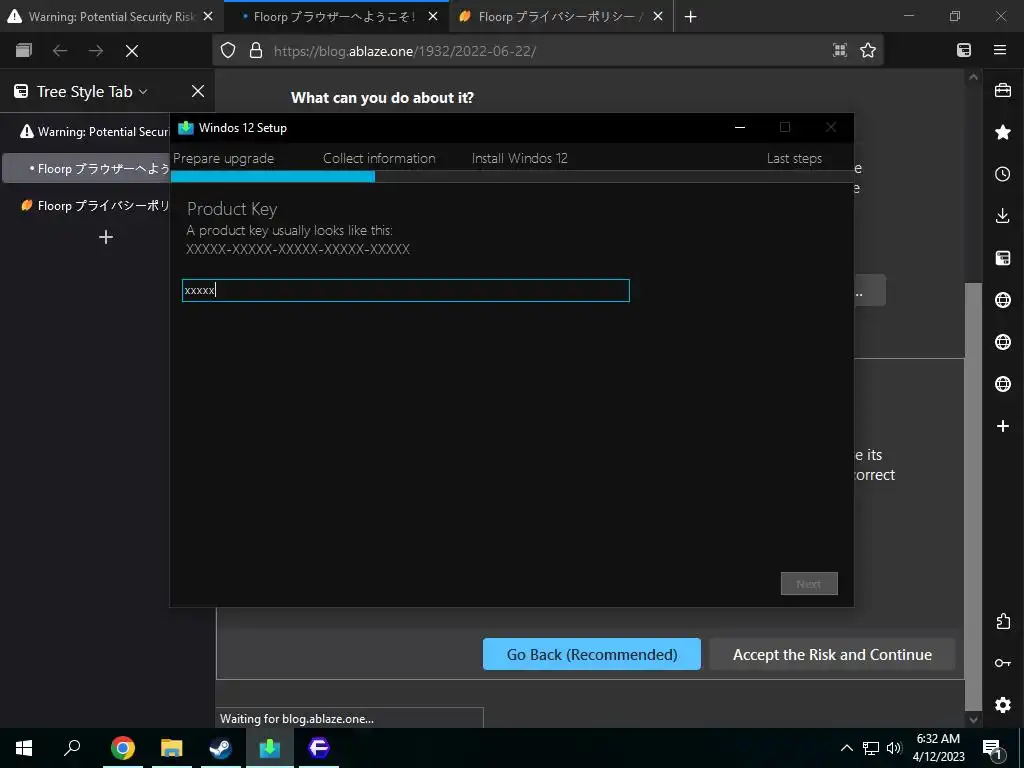Open a new tab in the tab bar
Viewport: 1024px width, 768px height.
point(690,17)
